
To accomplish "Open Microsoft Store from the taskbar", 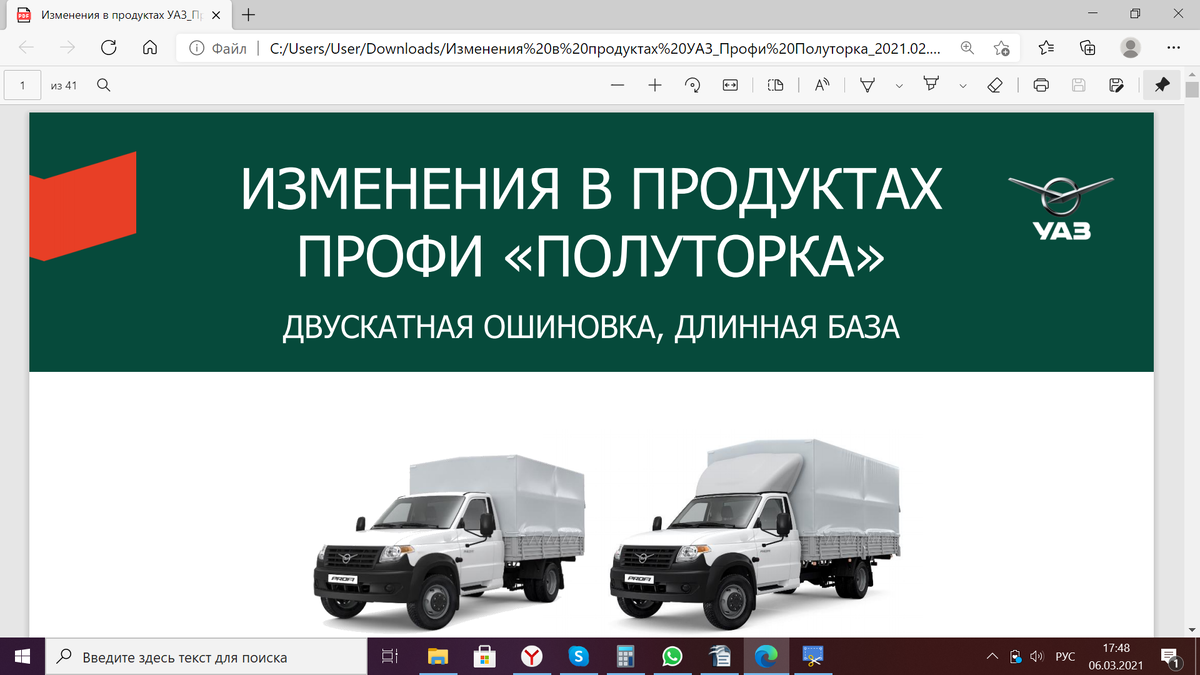I will coord(485,656).
